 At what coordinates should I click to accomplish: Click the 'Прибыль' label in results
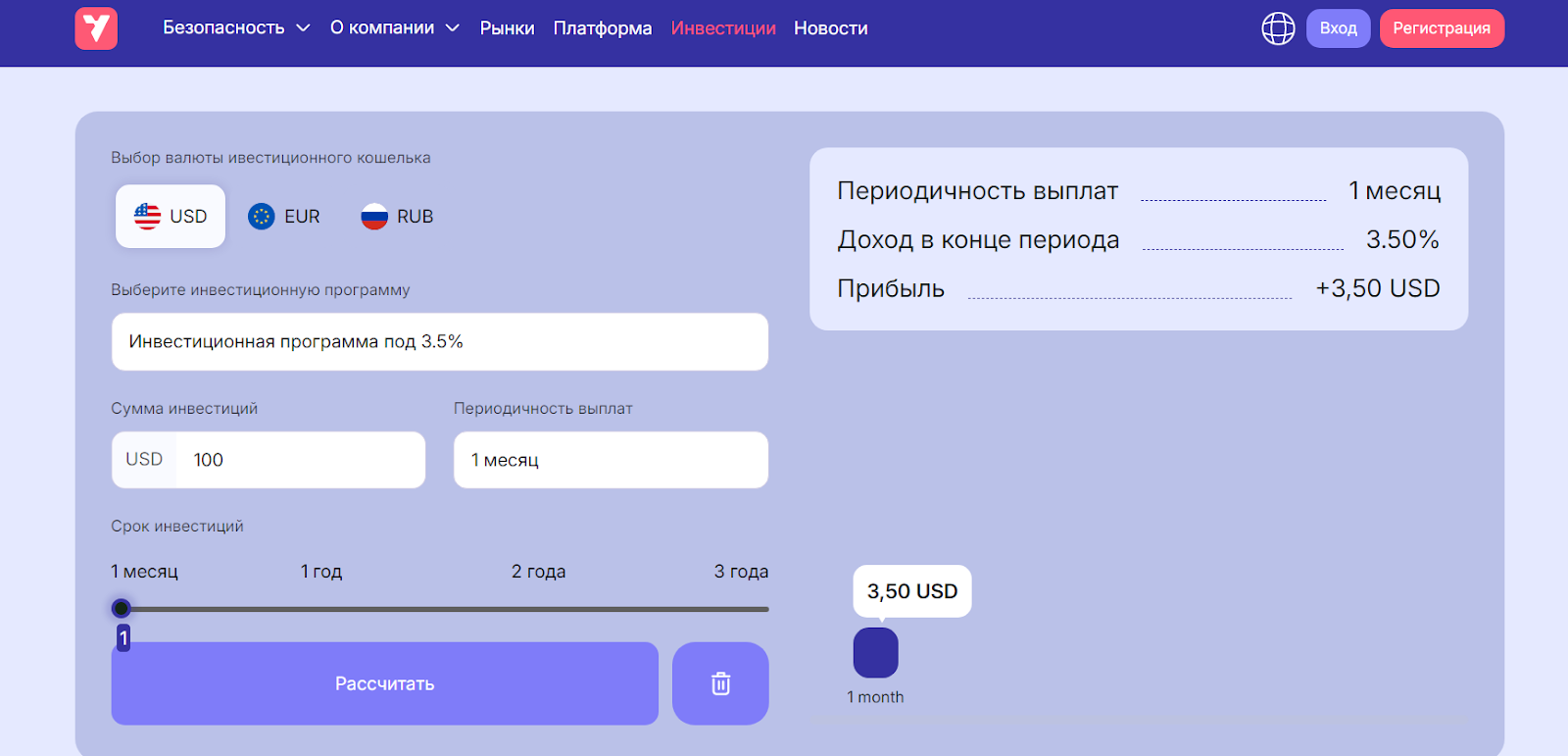pyautogui.click(x=891, y=288)
